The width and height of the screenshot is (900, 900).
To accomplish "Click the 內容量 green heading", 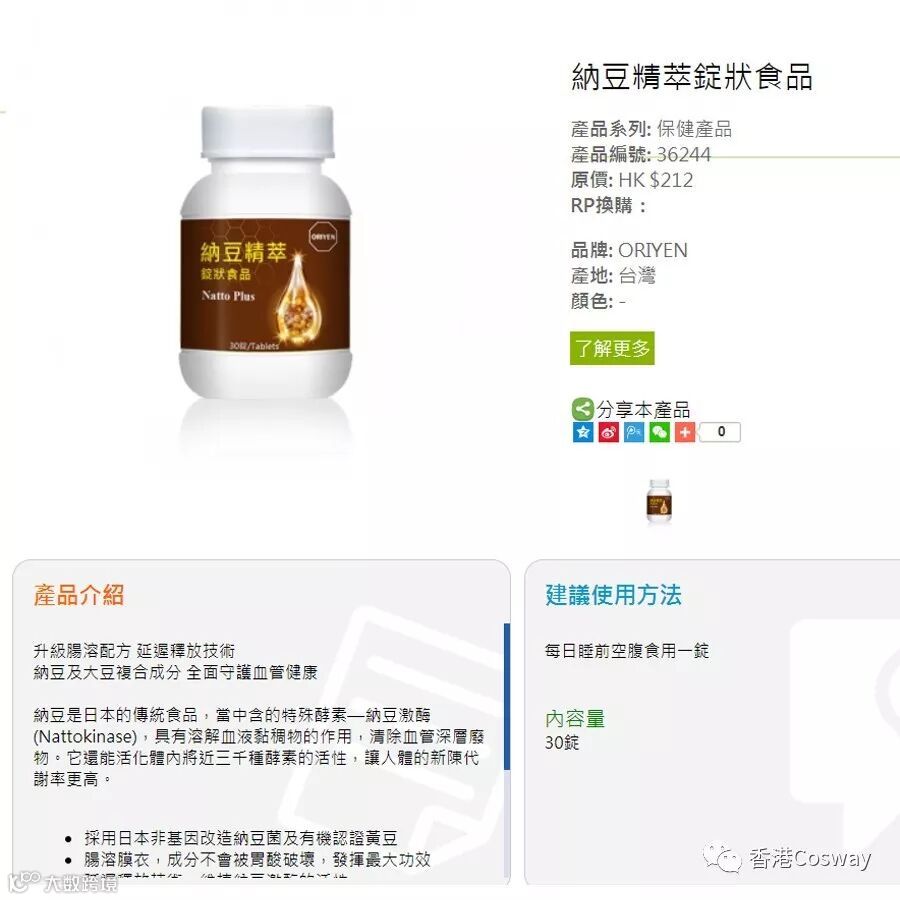I will tap(575, 719).
